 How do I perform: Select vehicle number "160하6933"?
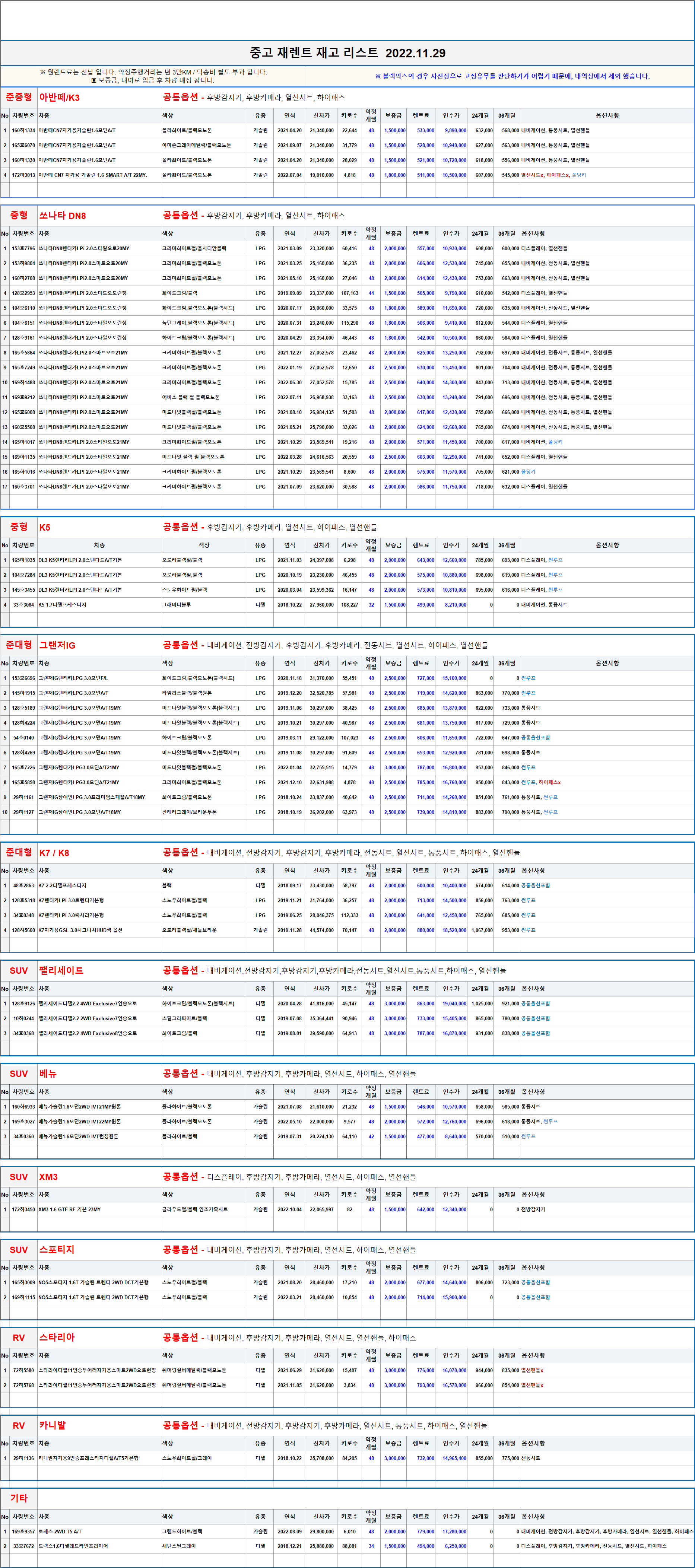(x=23, y=1107)
